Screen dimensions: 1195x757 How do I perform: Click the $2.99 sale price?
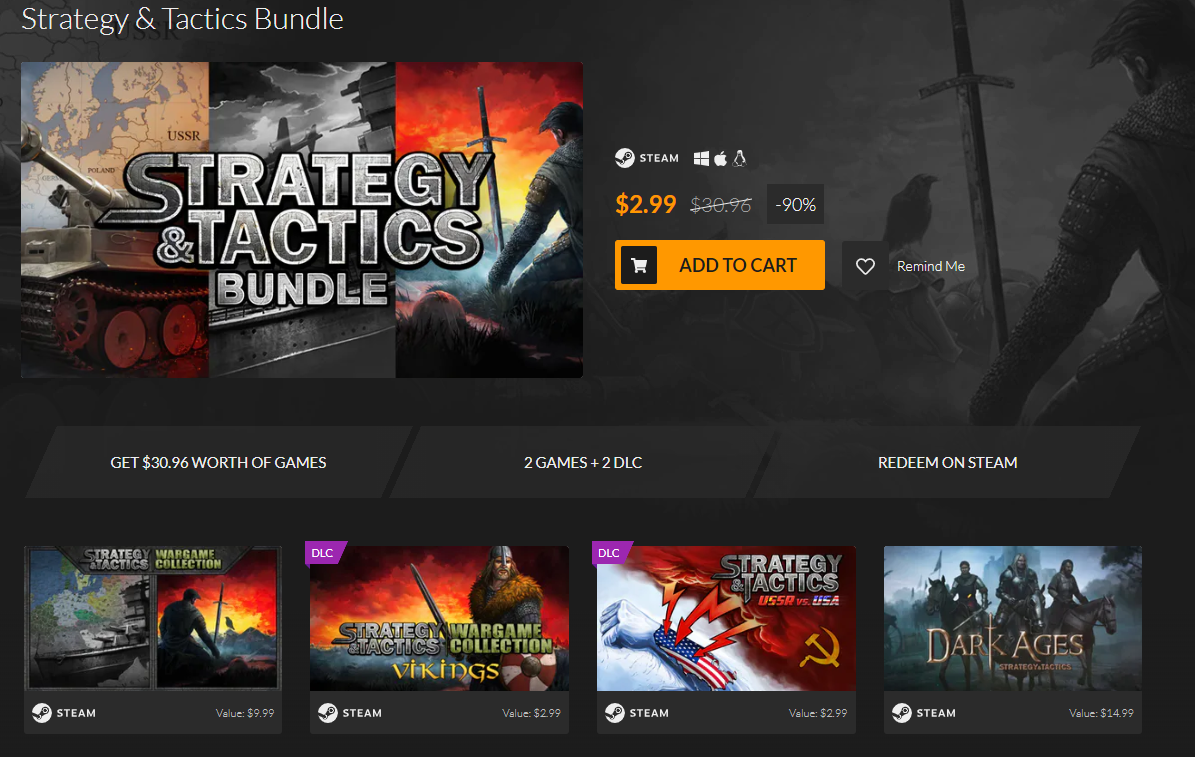[x=646, y=204]
